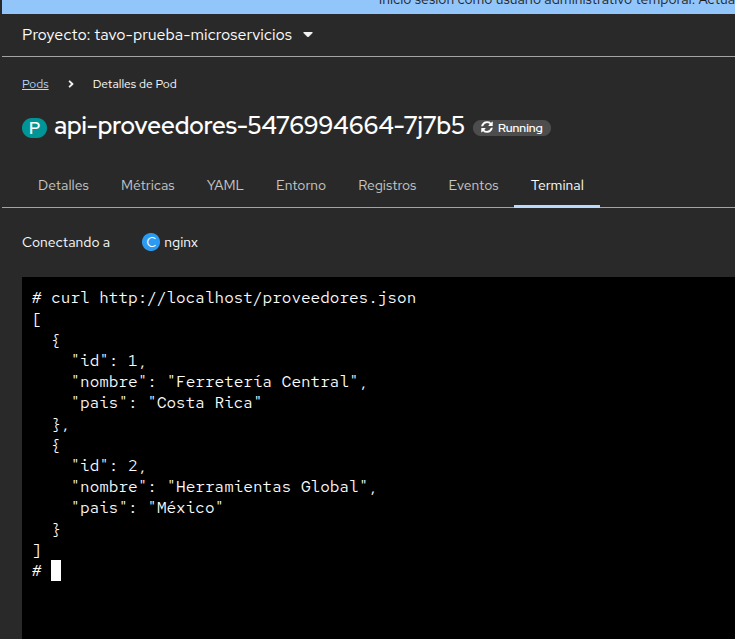This screenshot has height=639, width=735.
Task: Click the Detalles de Pod breadcrumb text
Action: tap(134, 84)
